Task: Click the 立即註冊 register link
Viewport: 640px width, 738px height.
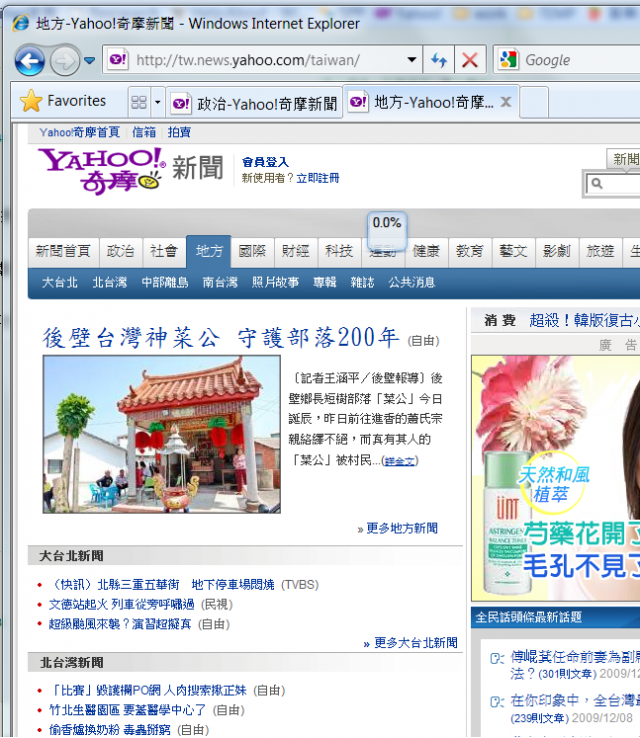Action: coord(318,178)
